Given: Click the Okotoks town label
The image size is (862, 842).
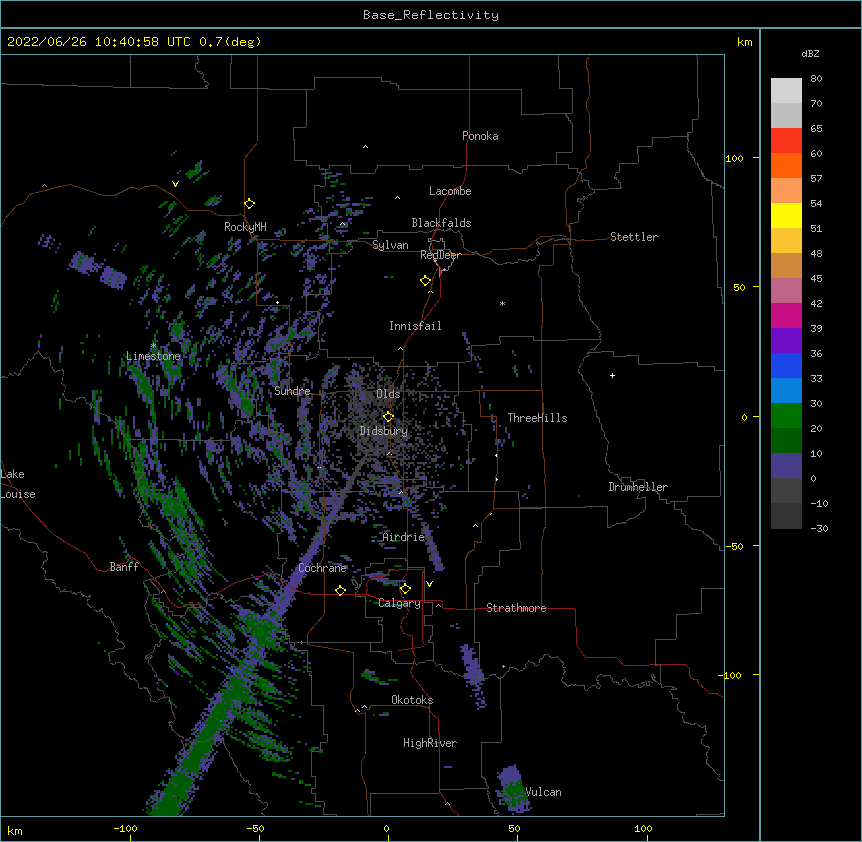Looking at the screenshot, I should (412, 700).
